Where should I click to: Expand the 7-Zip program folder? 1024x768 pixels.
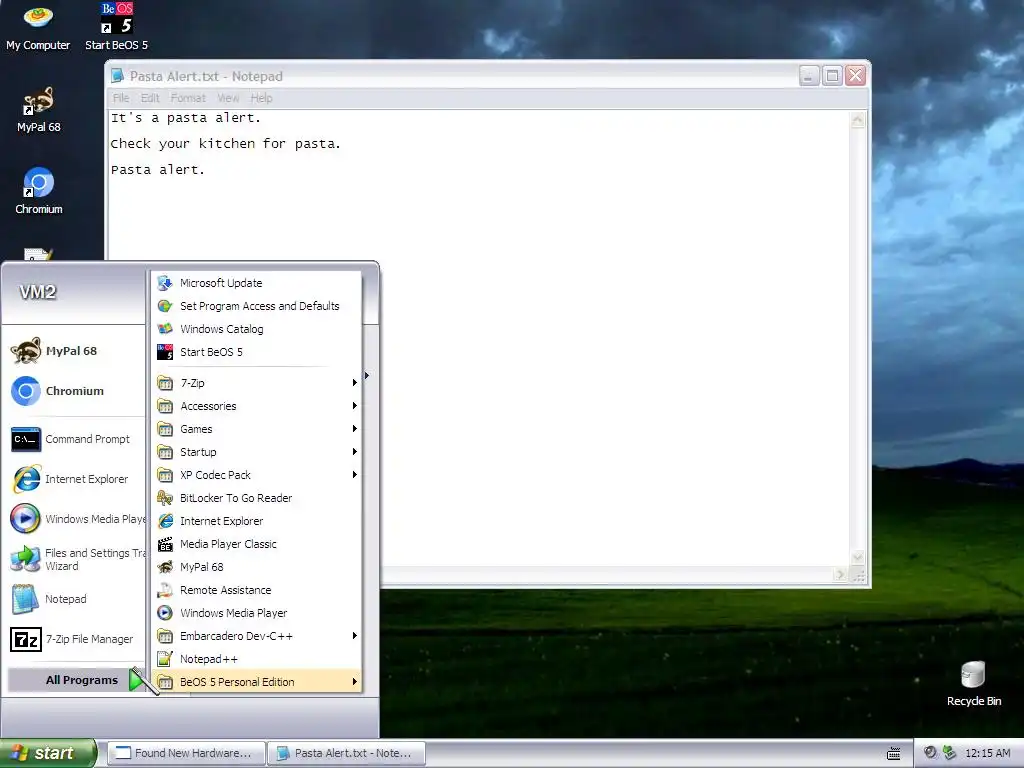point(257,383)
